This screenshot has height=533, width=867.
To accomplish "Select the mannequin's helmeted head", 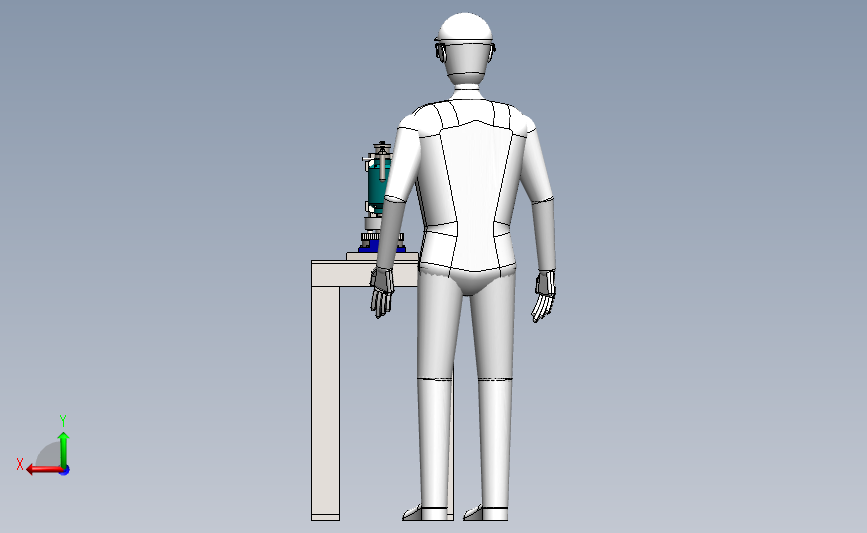I will [x=465, y=49].
